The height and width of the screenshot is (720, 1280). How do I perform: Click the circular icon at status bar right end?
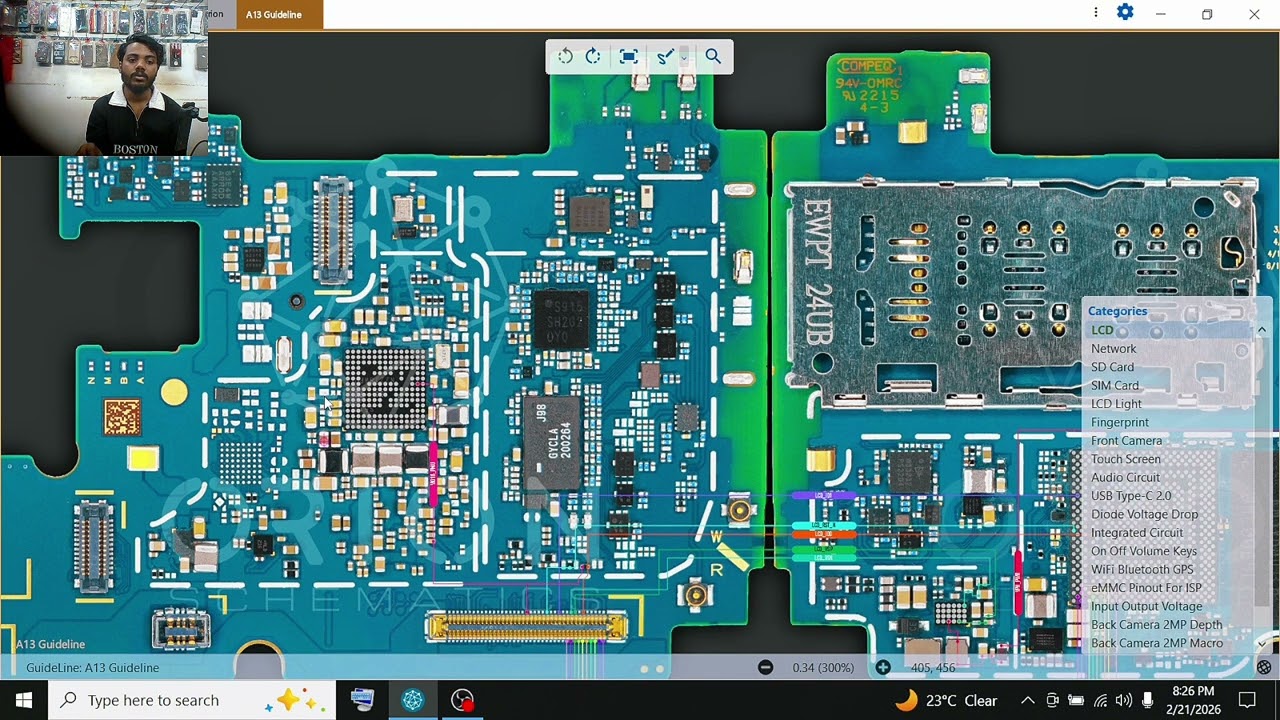pos(1264,667)
